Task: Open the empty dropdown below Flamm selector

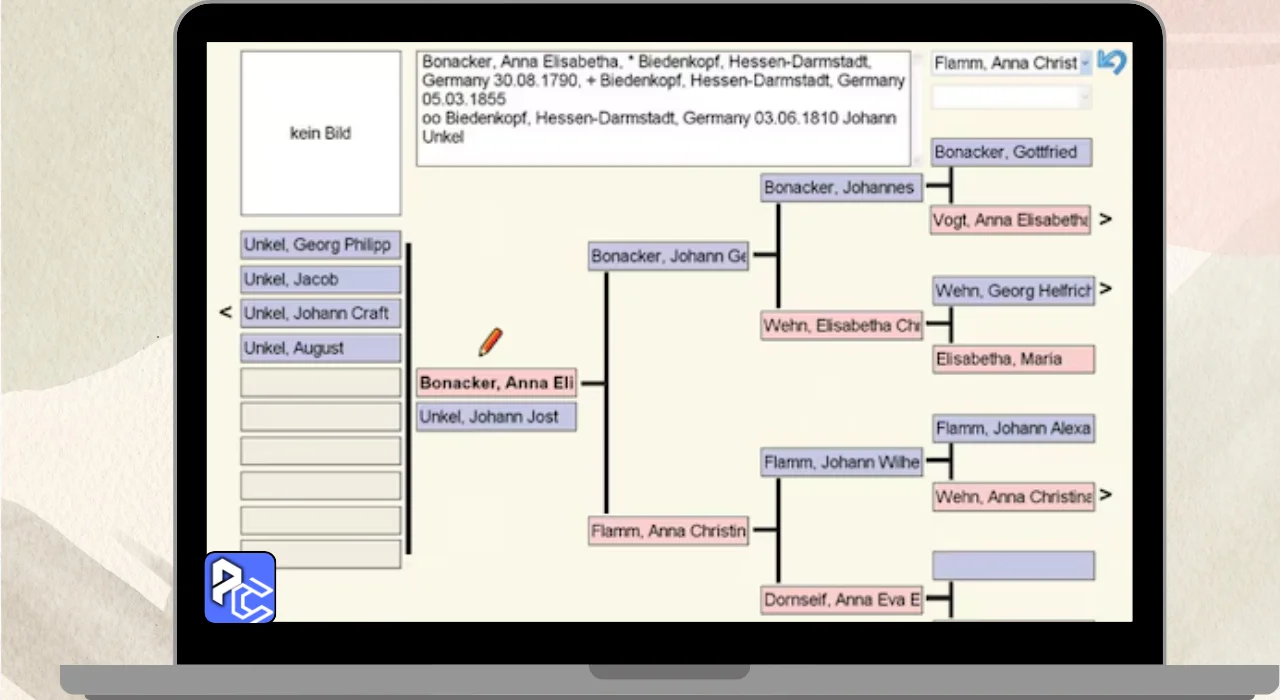Action: coord(1011,97)
